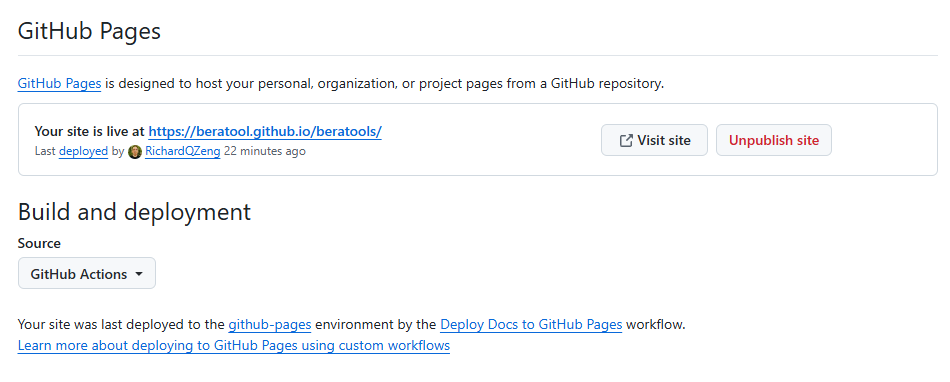
Task: Open the RichardQZeng profile link
Action: pyautogui.click(x=182, y=151)
